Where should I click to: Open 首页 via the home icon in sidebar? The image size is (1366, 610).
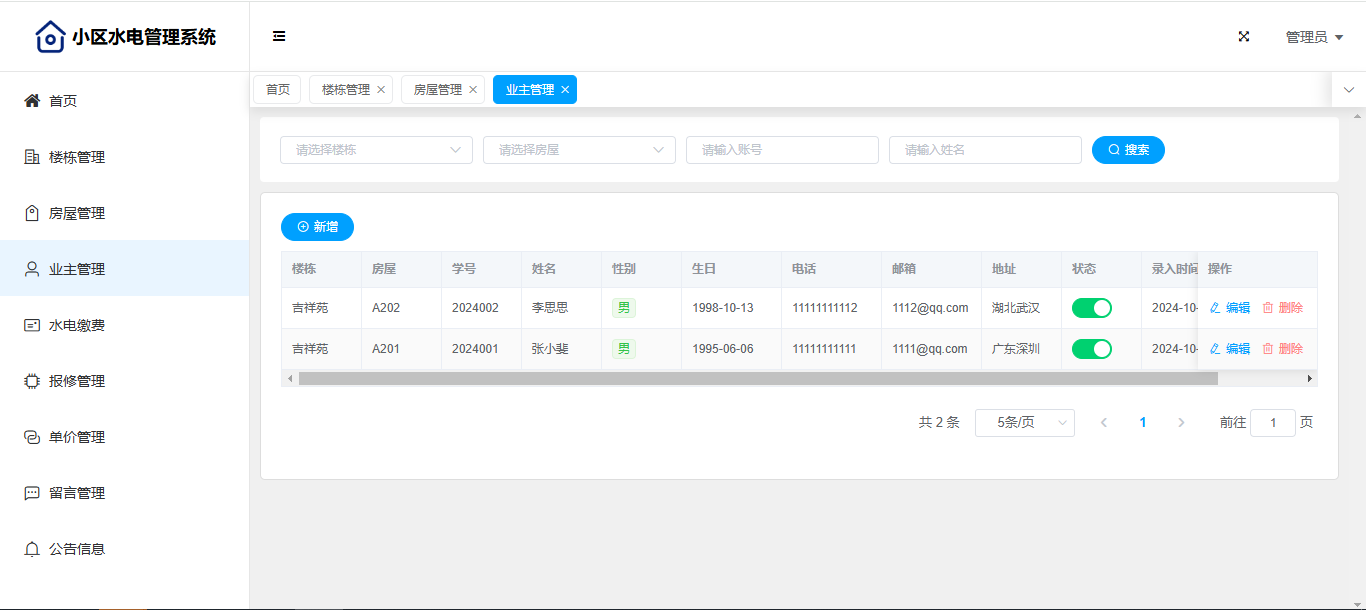pyautogui.click(x=32, y=101)
